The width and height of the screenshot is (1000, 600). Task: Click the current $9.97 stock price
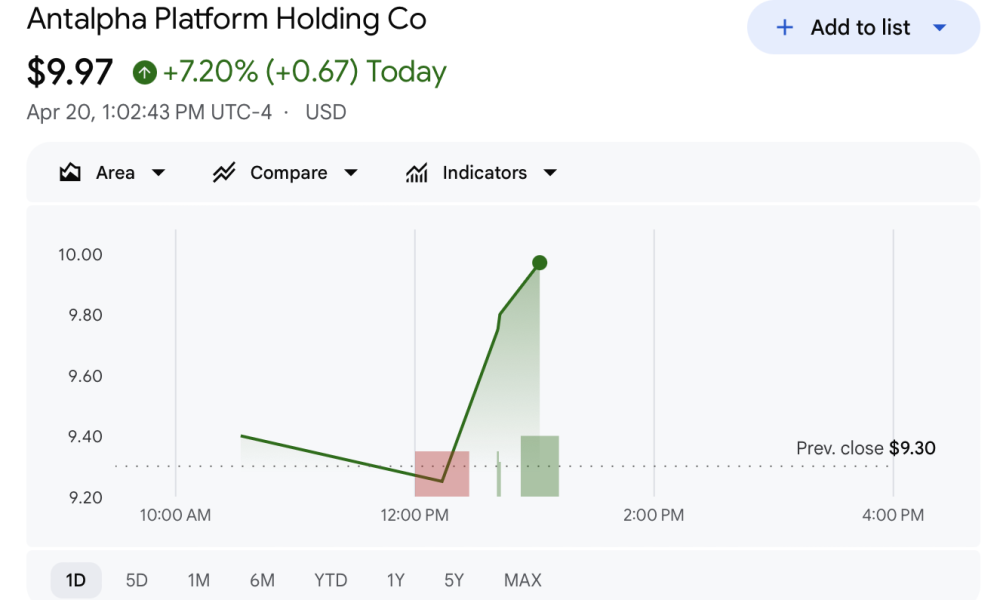tap(69, 72)
